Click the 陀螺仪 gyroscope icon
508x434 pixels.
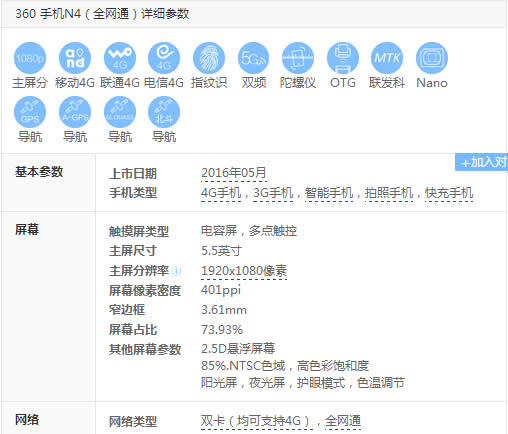(x=298, y=58)
